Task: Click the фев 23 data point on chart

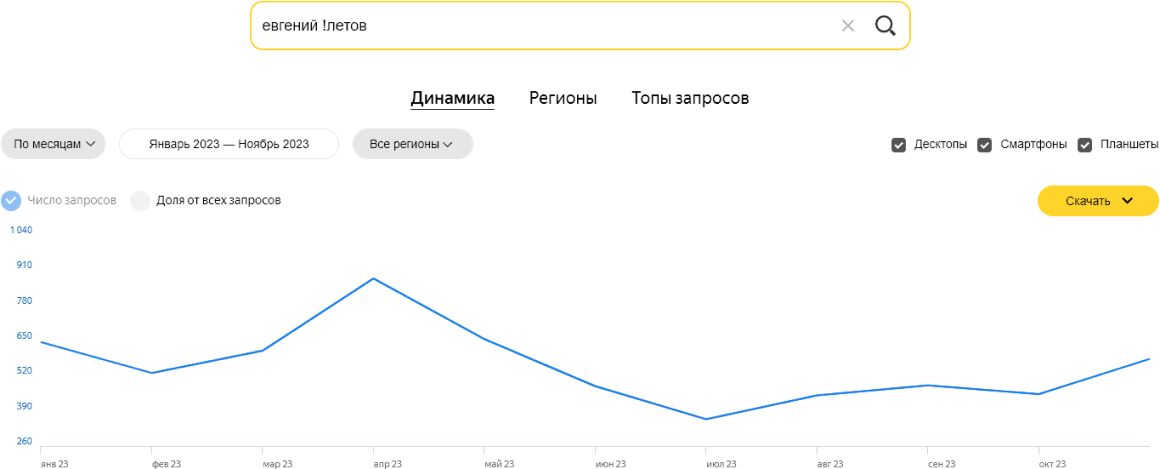Action: pyautogui.click(x=151, y=373)
